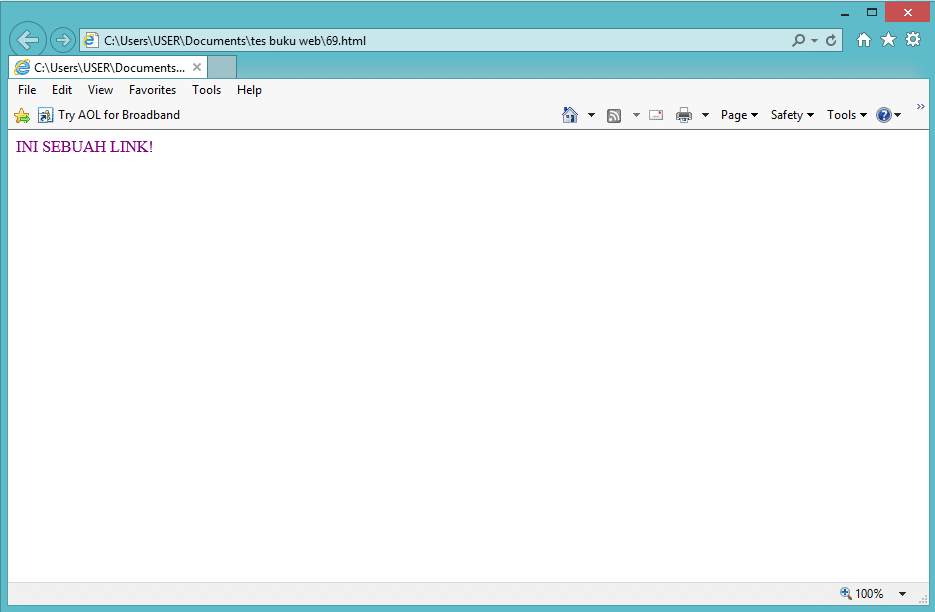Open the Favorites menu
The width and height of the screenshot is (935, 612).
click(x=153, y=90)
